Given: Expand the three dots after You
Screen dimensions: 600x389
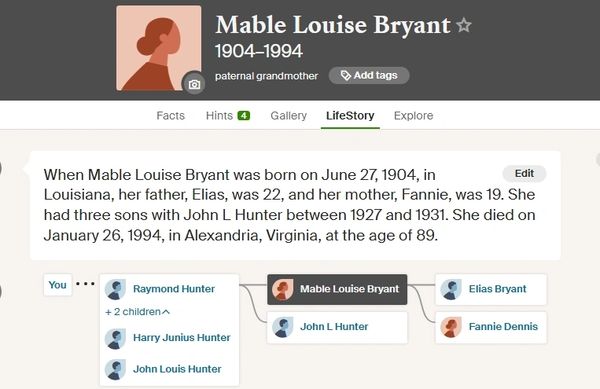Looking at the screenshot, I should point(85,284).
